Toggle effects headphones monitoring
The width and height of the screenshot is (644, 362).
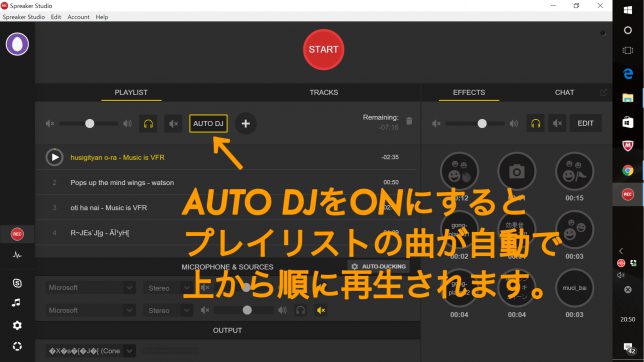535,123
